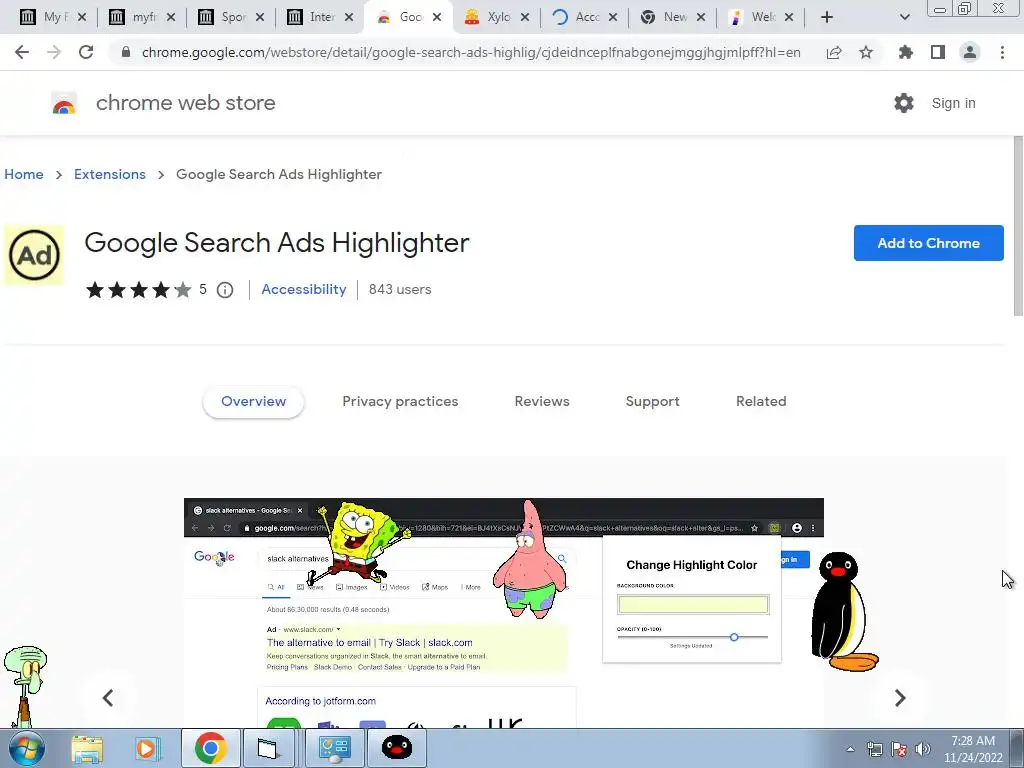1024x768 pixels.
Task: Open the share page icon
Action: pyautogui.click(x=834, y=52)
